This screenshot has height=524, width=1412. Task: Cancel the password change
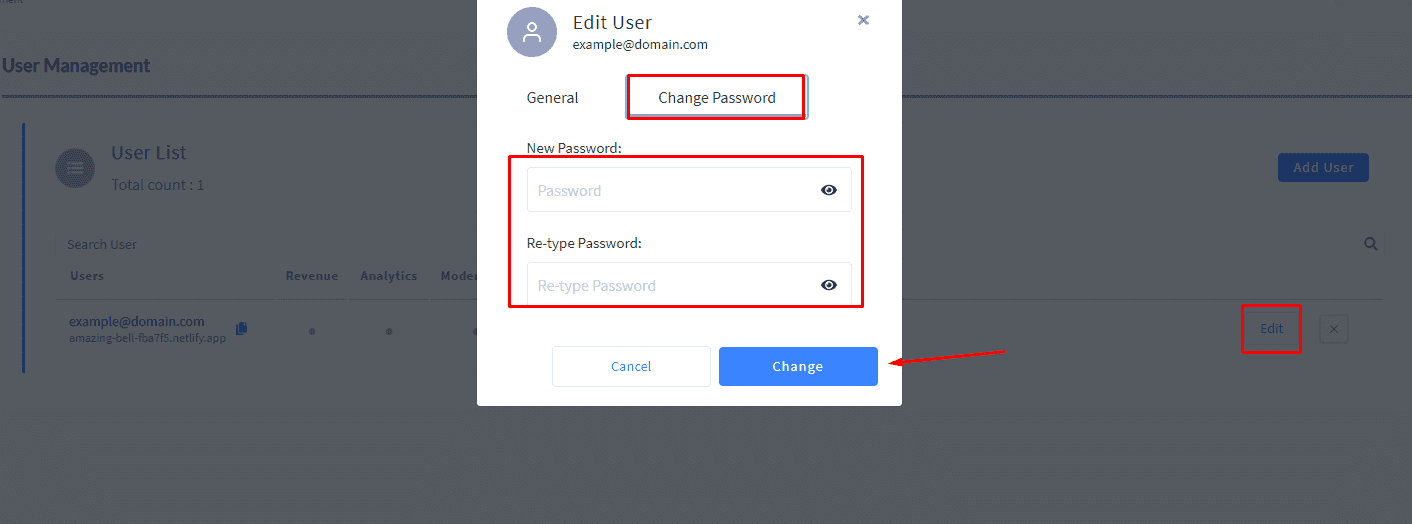click(631, 366)
